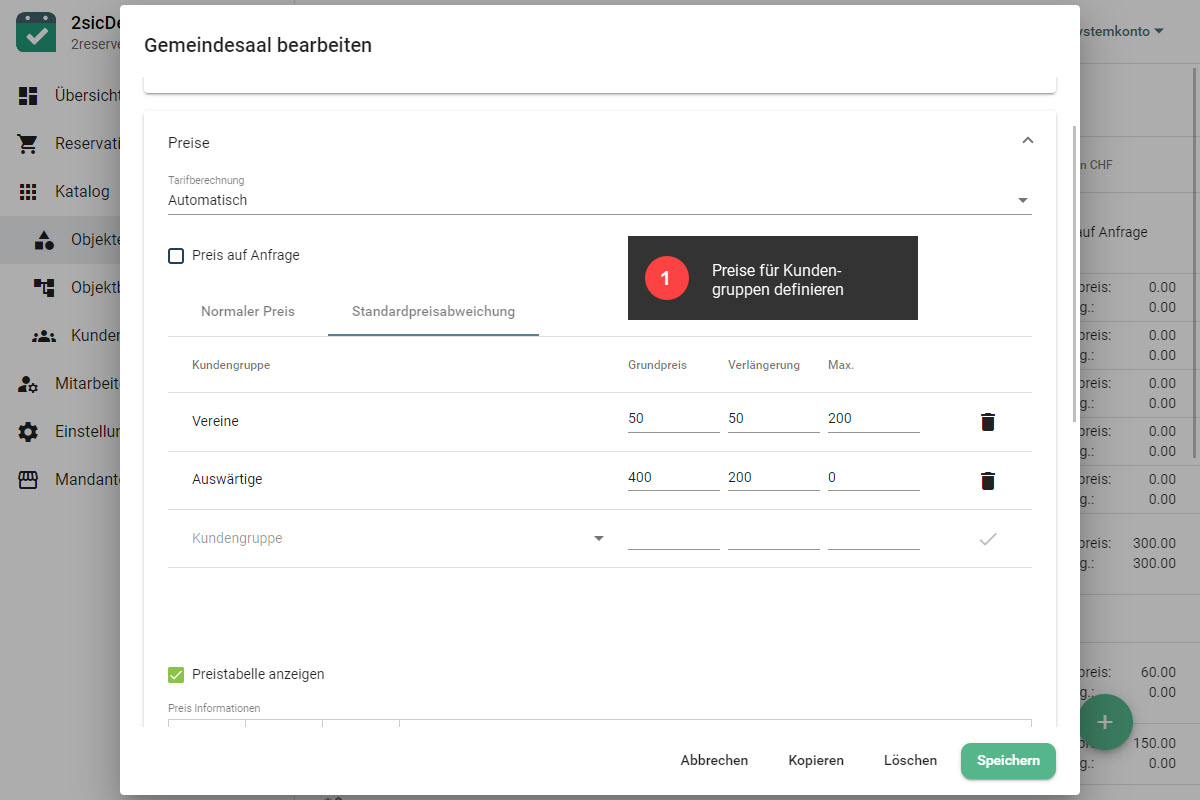1200x800 pixels.
Task: Open the Tarifberechnung dropdown
Action: pyautogui.click(x=598, y=200)
